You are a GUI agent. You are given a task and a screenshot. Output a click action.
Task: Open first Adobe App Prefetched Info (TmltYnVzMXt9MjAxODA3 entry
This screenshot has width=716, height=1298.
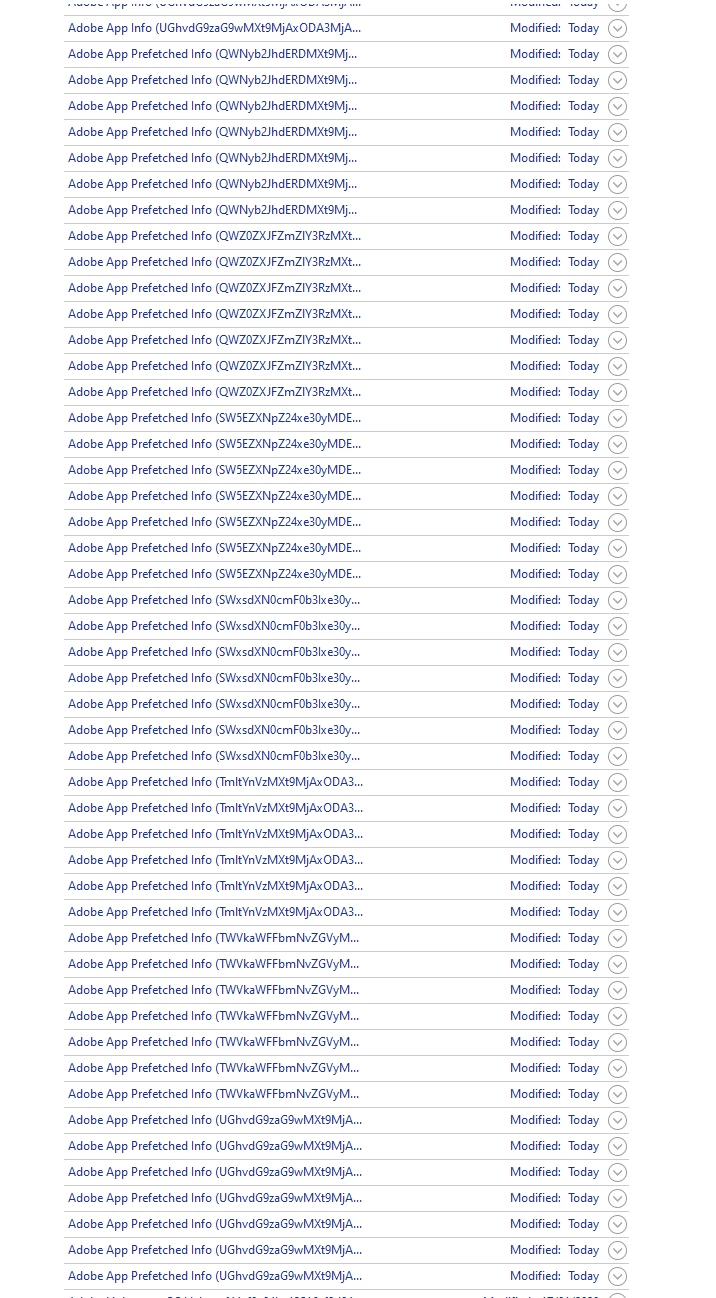pos(216,782)
